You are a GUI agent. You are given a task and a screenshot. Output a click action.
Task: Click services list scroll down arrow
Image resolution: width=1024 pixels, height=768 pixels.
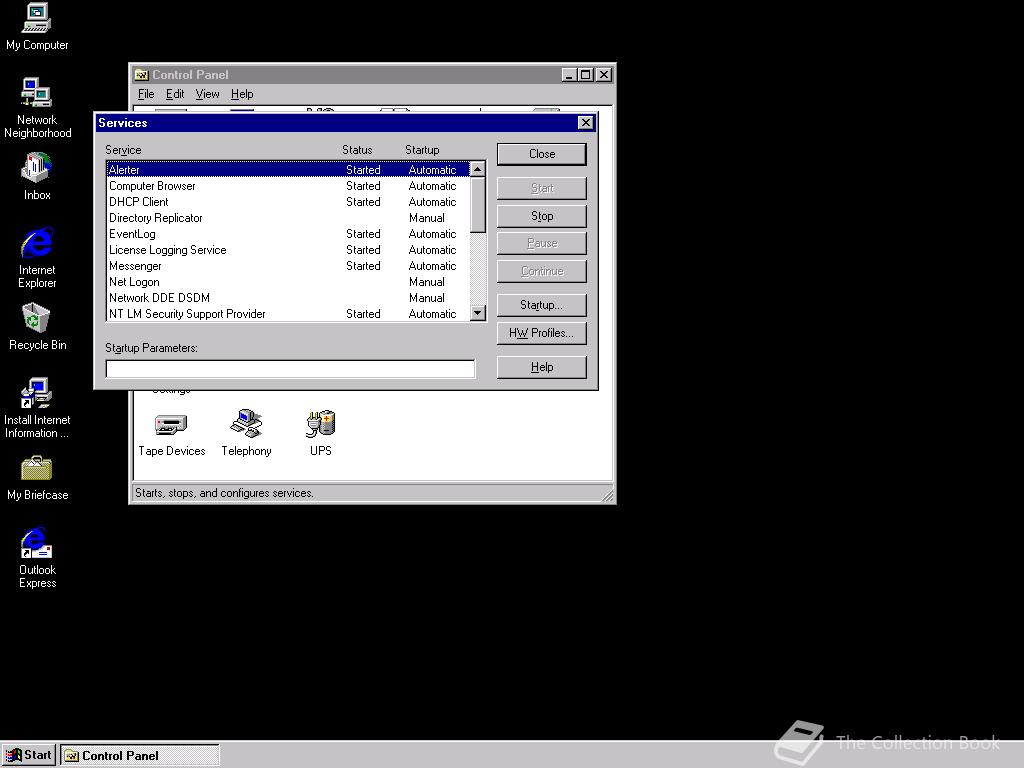click(477, 313)
